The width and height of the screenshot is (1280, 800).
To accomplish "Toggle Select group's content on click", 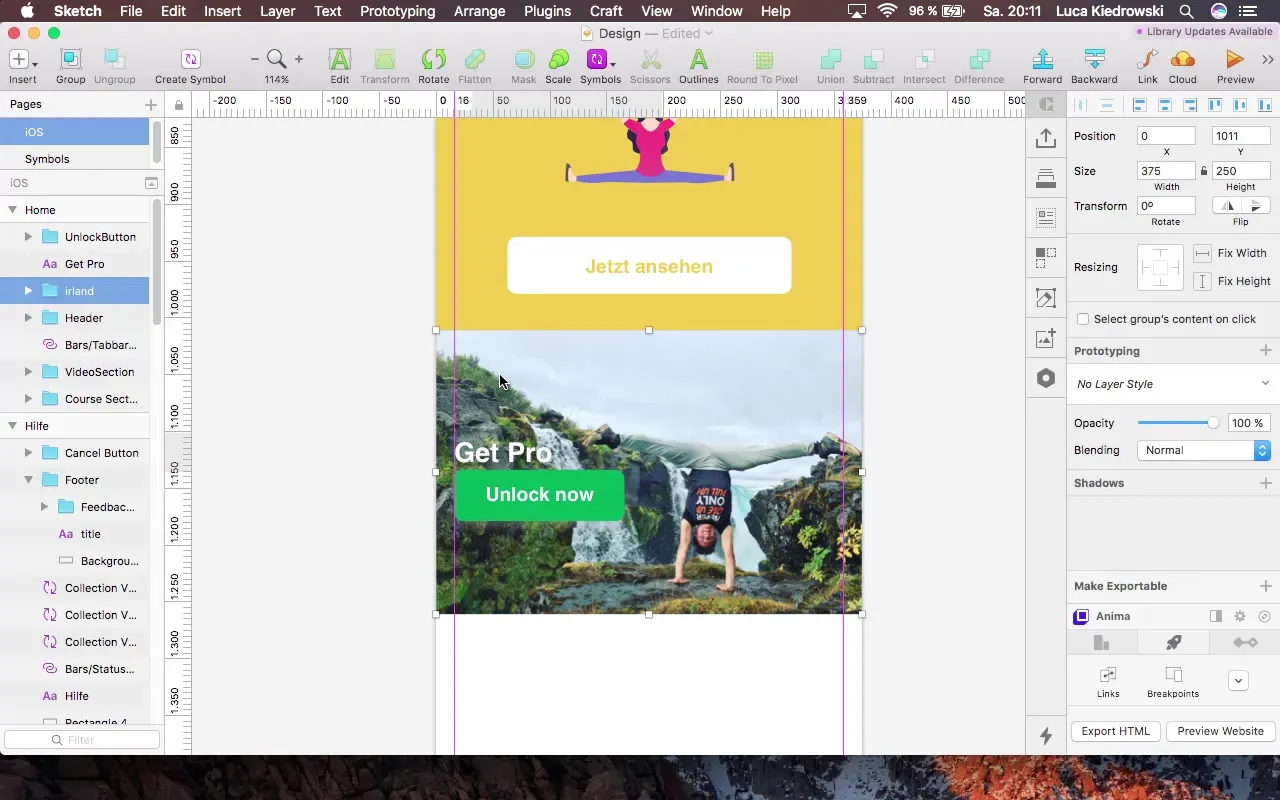I will pyautogui.click(x=1083, y=319).
